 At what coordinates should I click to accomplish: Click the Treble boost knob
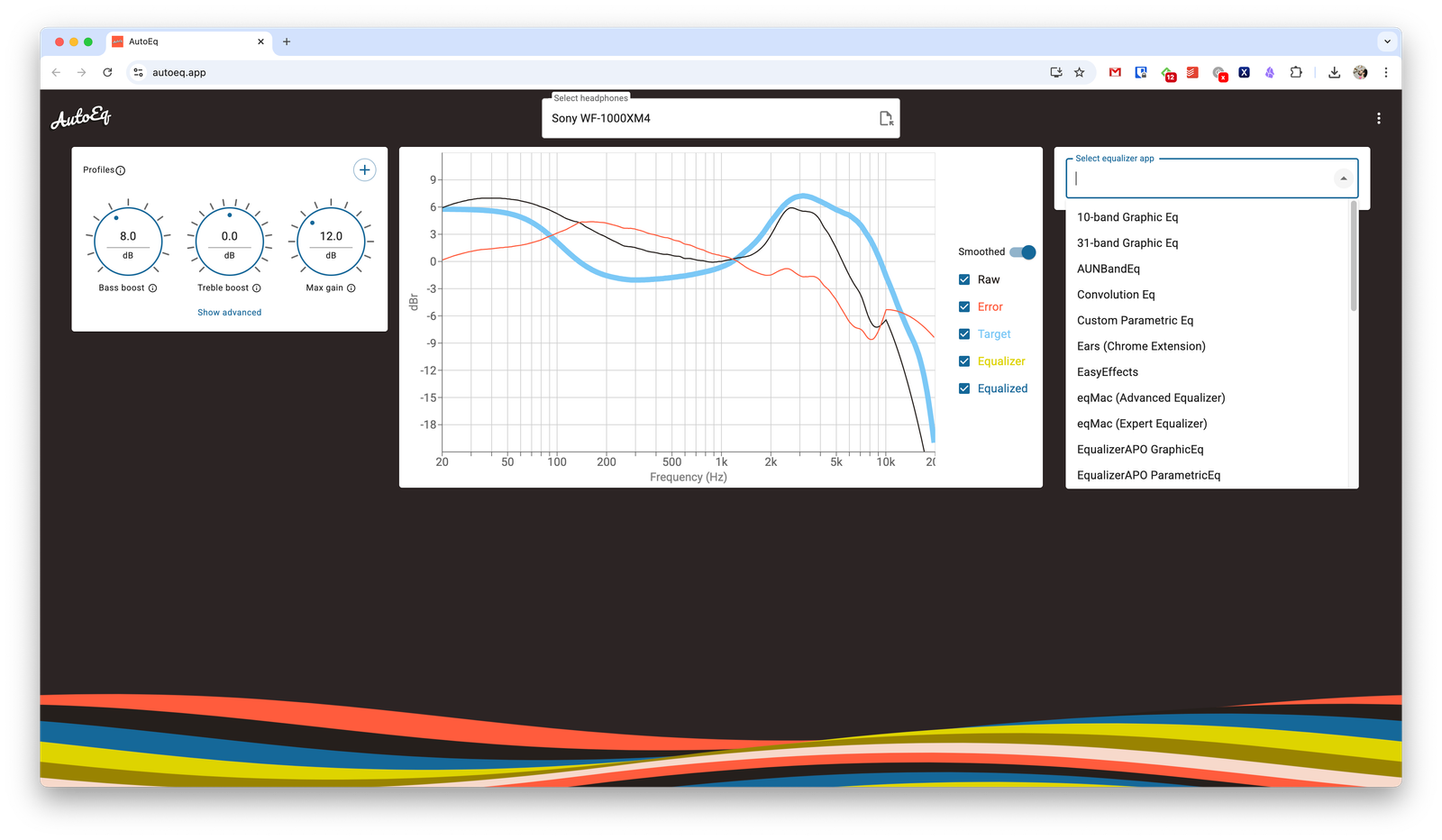click(230, 242)
